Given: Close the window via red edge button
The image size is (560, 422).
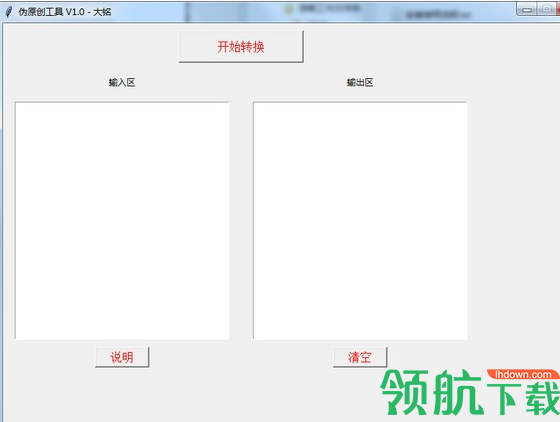Looking at the screenshot, I should [x=558, y=10].
